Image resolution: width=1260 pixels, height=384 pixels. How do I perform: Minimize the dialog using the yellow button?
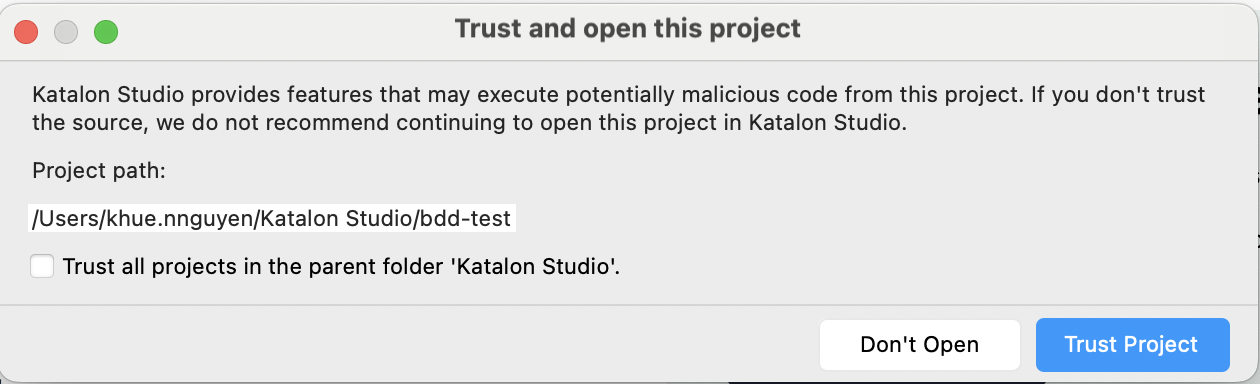[x=66, y=32]
